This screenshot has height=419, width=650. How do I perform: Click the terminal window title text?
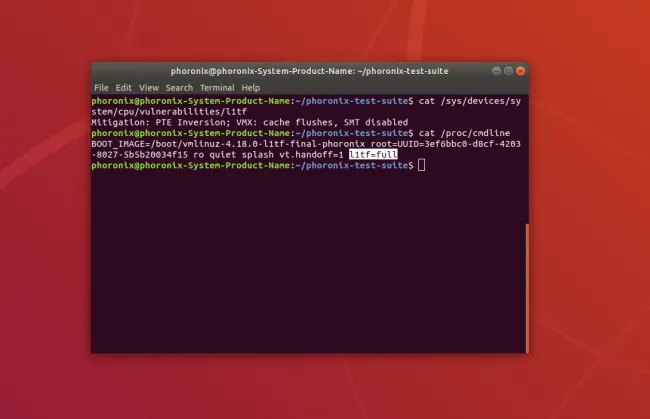pyautogui.click(x=308, y=72)
